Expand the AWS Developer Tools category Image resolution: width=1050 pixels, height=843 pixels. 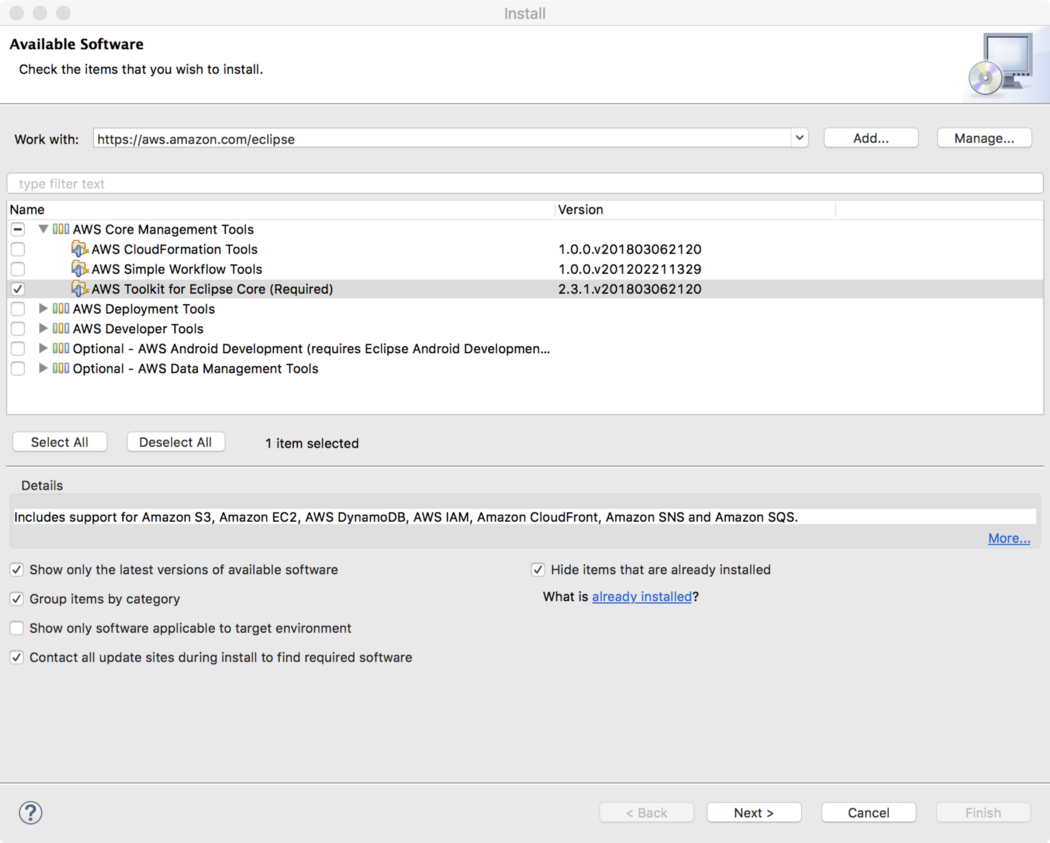(43, 329)
